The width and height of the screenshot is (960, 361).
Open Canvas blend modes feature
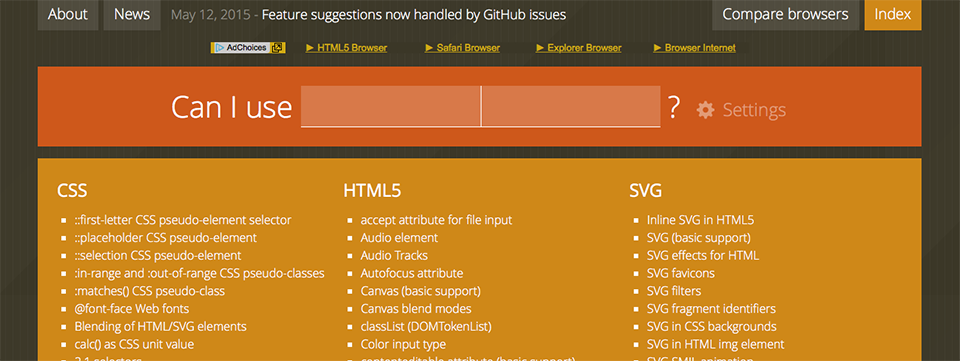coord(416,308)
